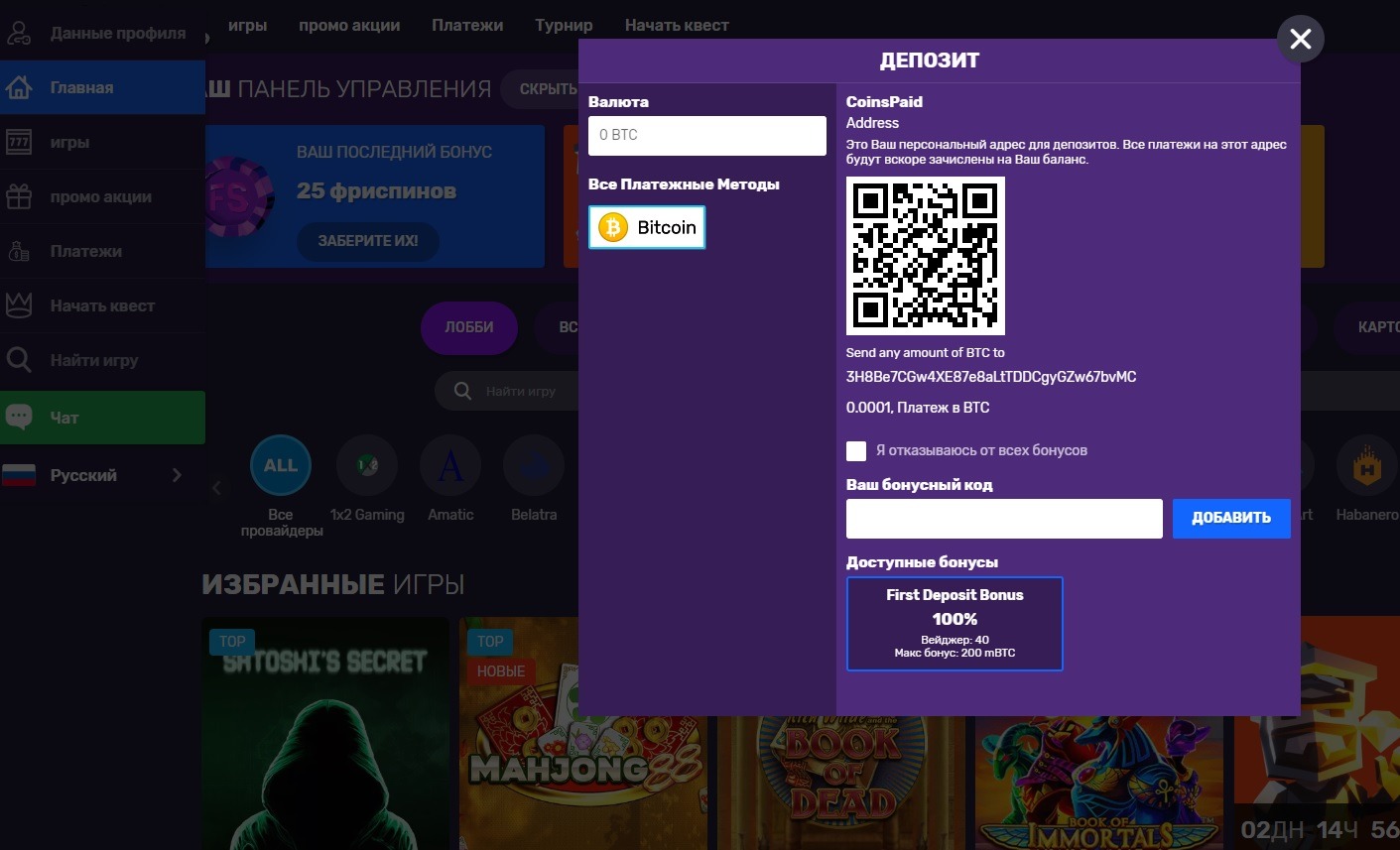Click the orange Bitcoin coin icon
This screenshot has width=1400, height=850.
point(613,227)
